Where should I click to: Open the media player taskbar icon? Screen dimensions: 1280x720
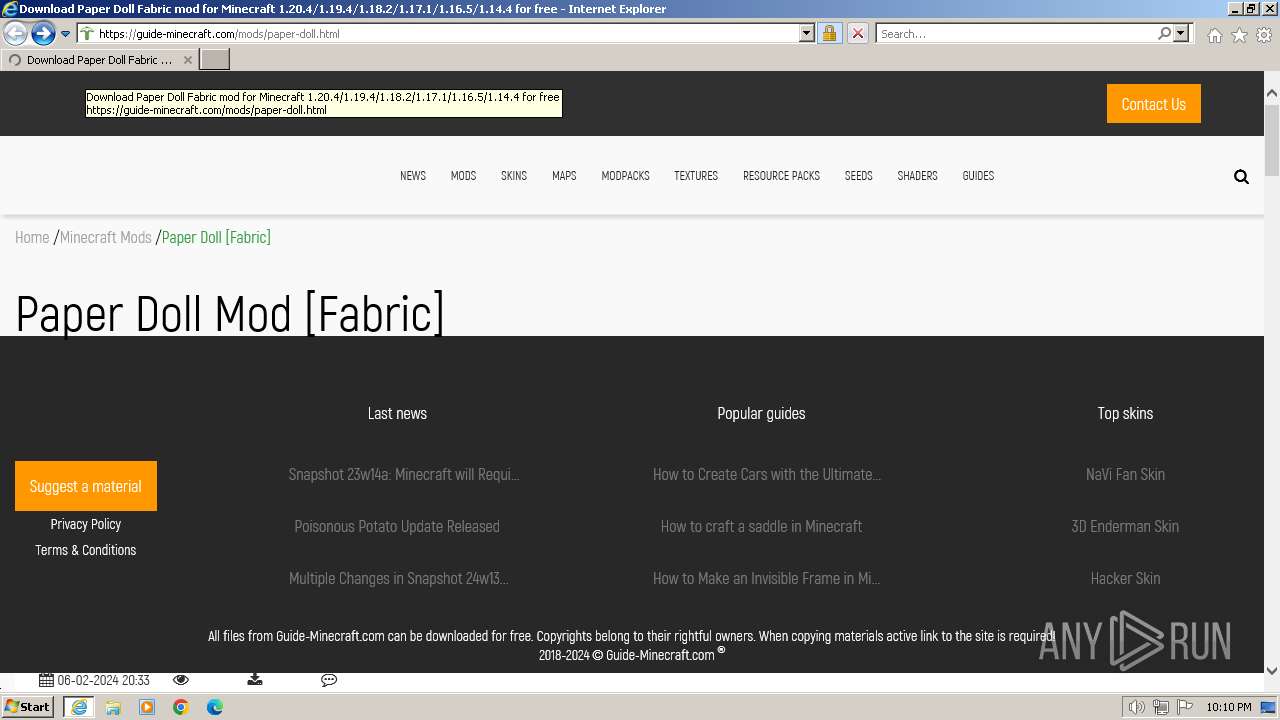click(x=147, y=707)
